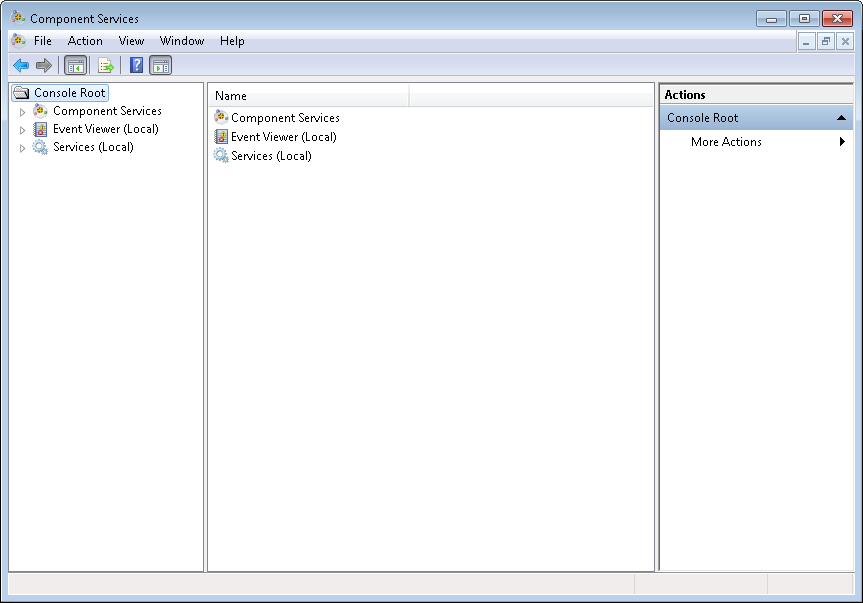The image size is (863, 603).
Task: Open the More Actions submenu arrow
Action: (x=842, y=141)
